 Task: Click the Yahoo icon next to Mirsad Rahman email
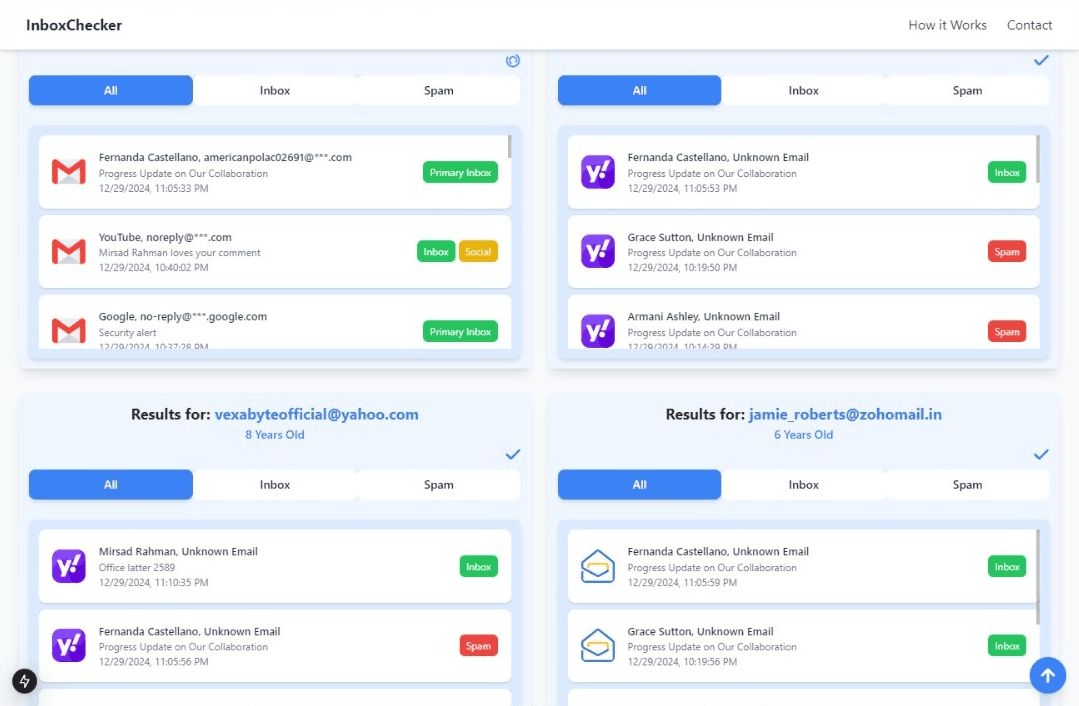click(x=68, y=566)
